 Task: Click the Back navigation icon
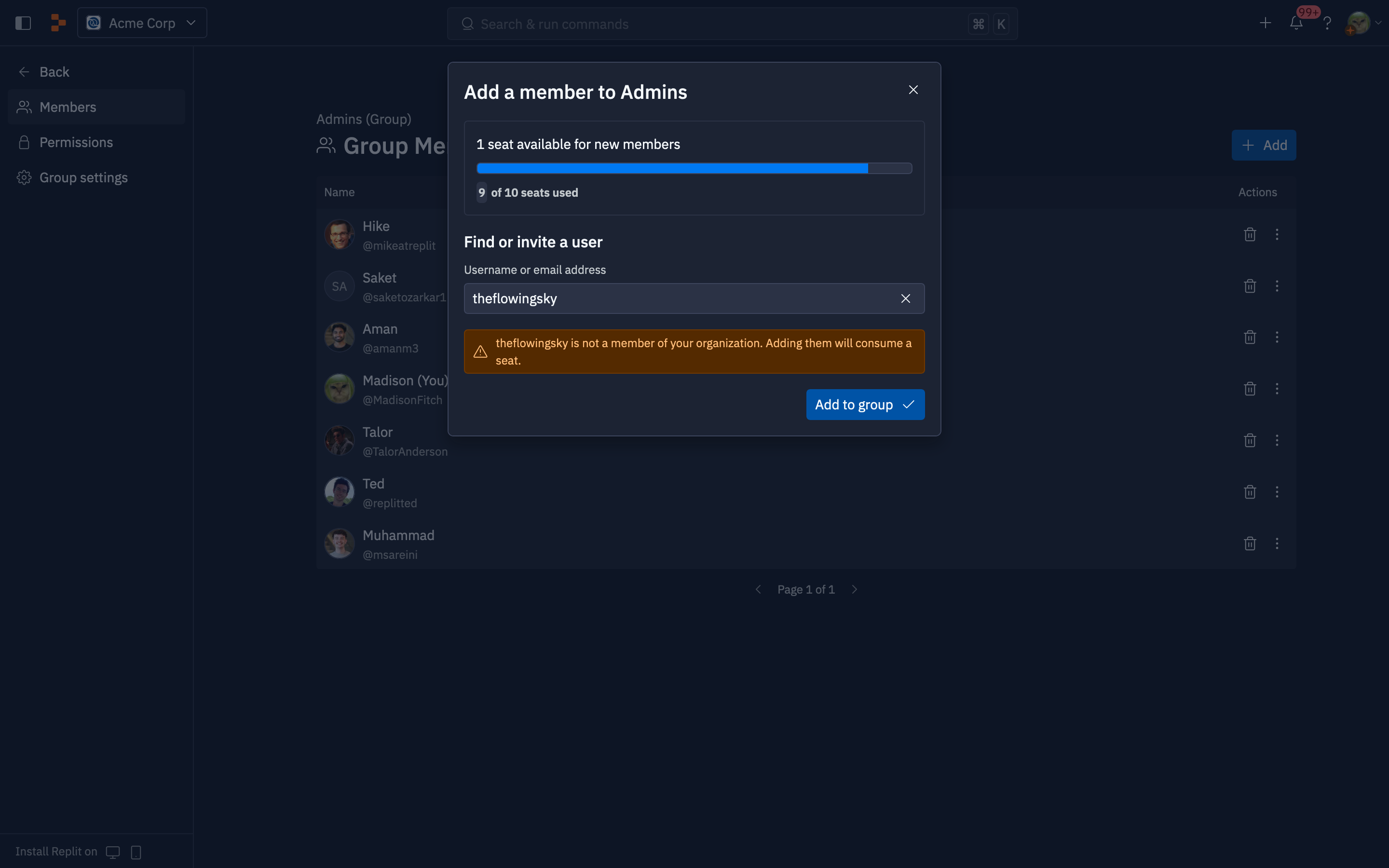pyautogui.click(x=22, y=71)
